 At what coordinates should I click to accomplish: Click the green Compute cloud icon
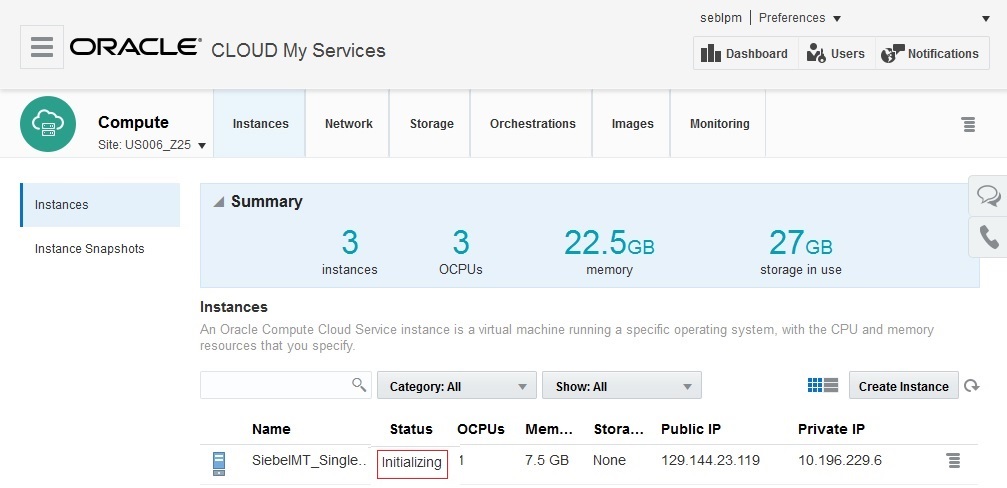[x=48, y=124]
